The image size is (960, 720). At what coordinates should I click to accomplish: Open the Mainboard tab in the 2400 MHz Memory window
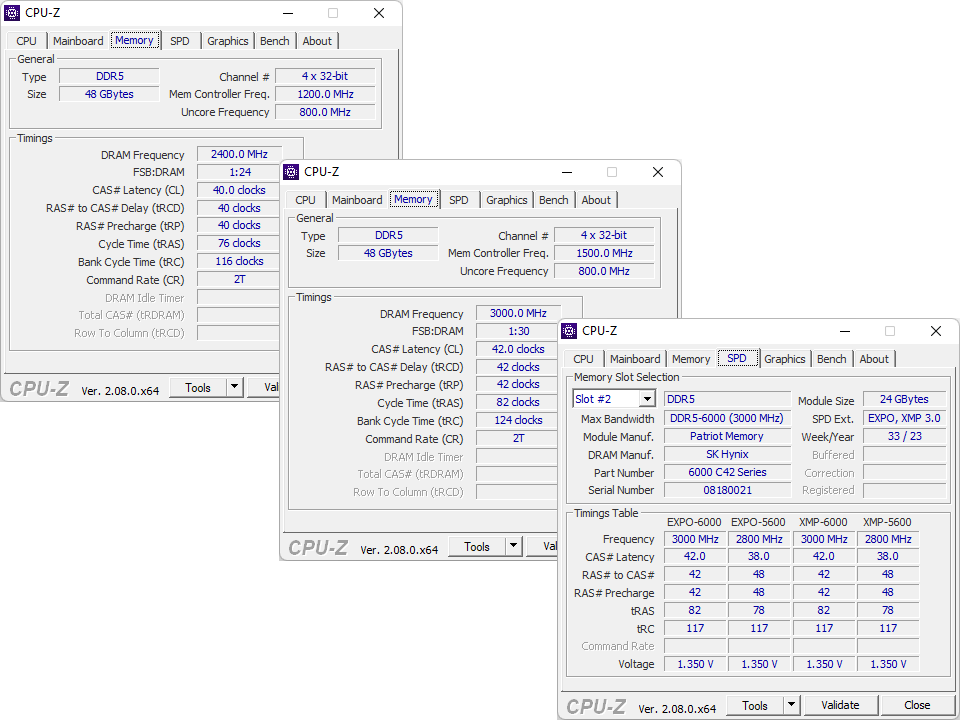78,41
